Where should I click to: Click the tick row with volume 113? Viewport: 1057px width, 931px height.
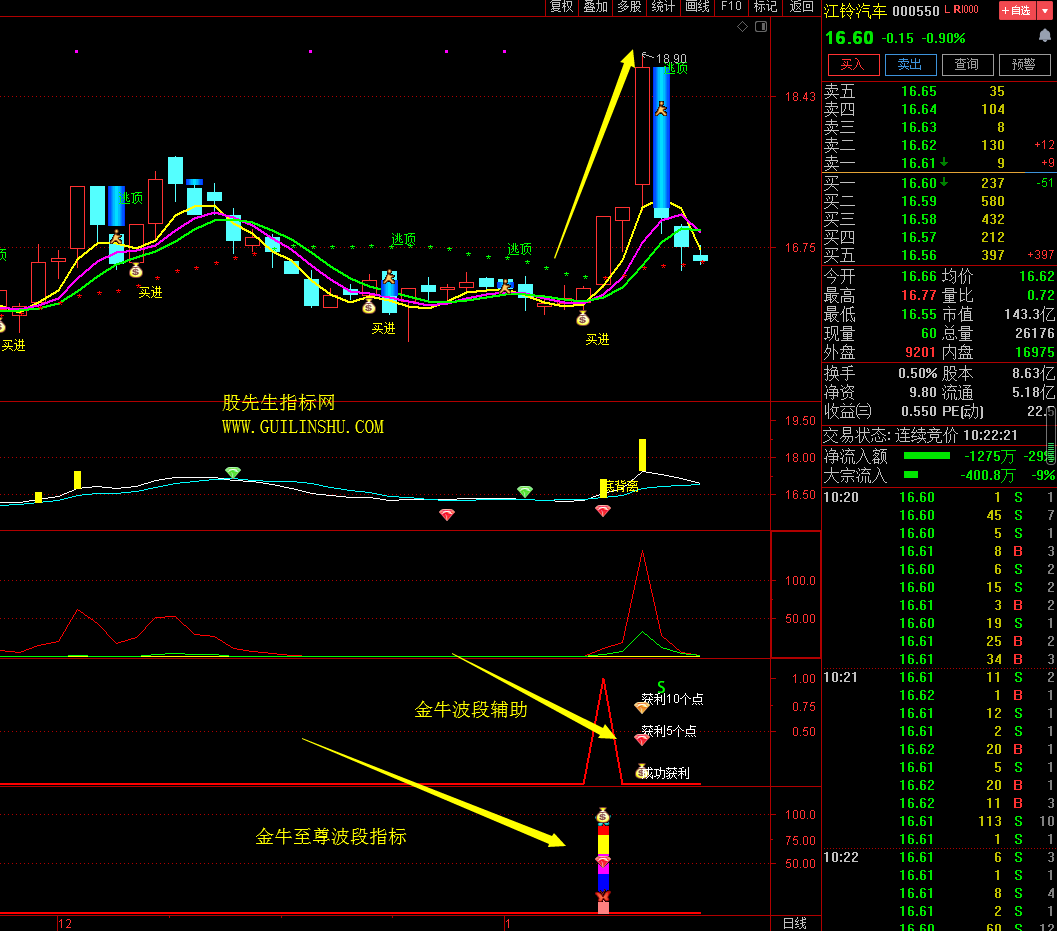(939, 822)
